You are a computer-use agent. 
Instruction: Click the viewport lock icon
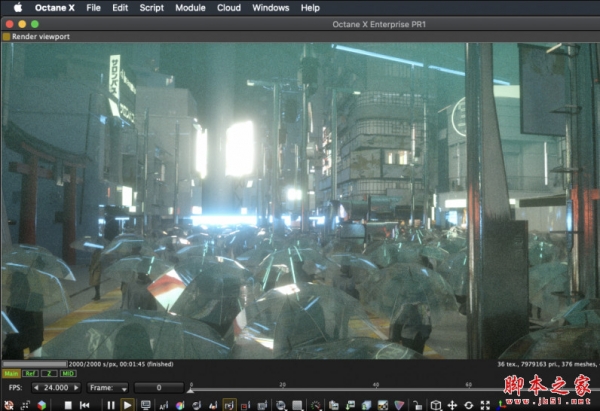point(417,405)
